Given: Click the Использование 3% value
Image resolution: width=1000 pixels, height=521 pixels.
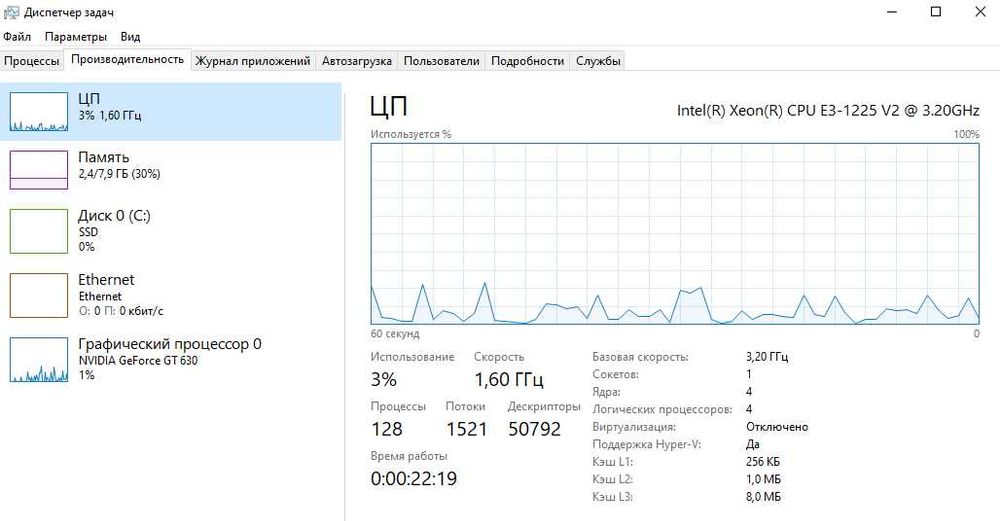Looking at the screenshot, I should [x=384, y=379].
